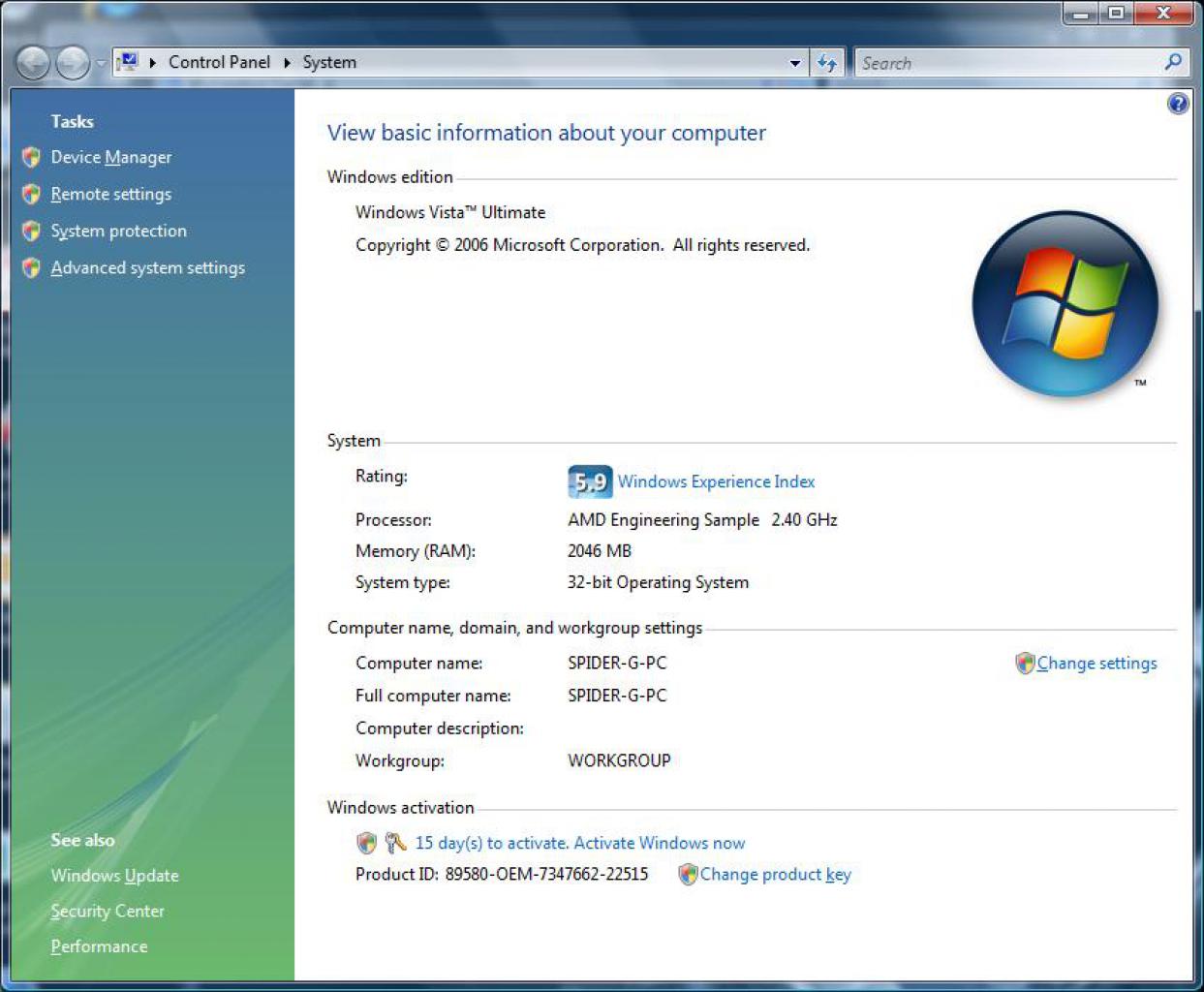Screen dimensions: 1204x992
Task: Open Device Manager from Tasks
Action: coord(111,157)
